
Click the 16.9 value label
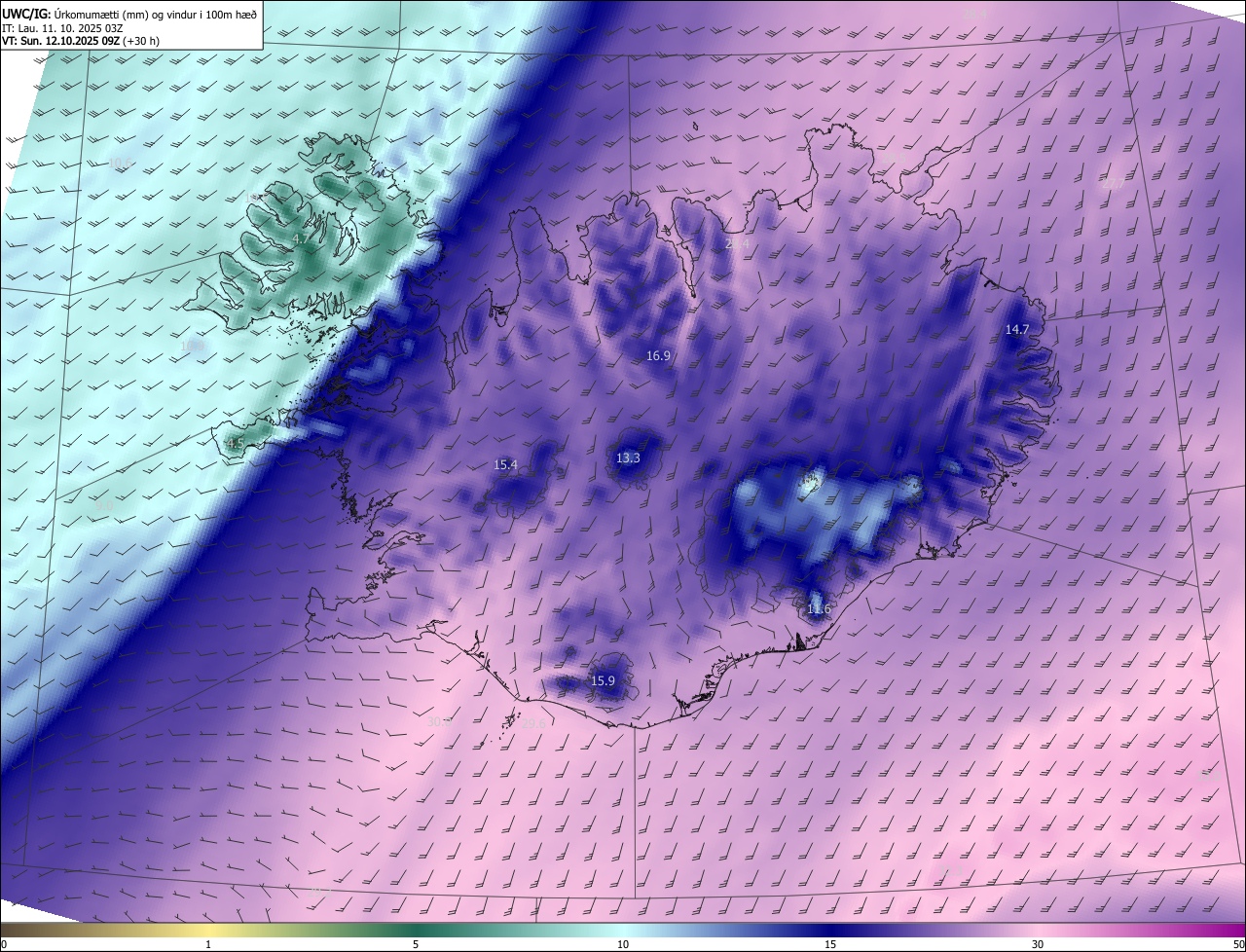point(658,356)
